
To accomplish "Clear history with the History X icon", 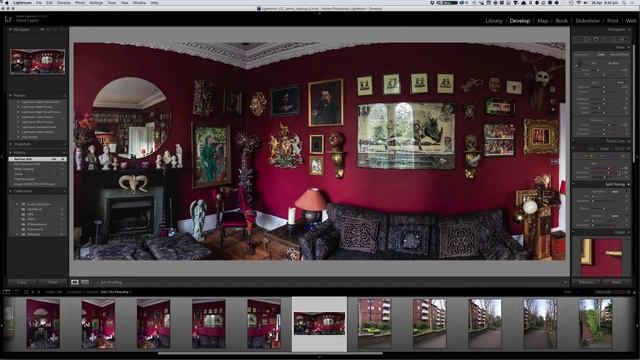I will click(64, 152).
